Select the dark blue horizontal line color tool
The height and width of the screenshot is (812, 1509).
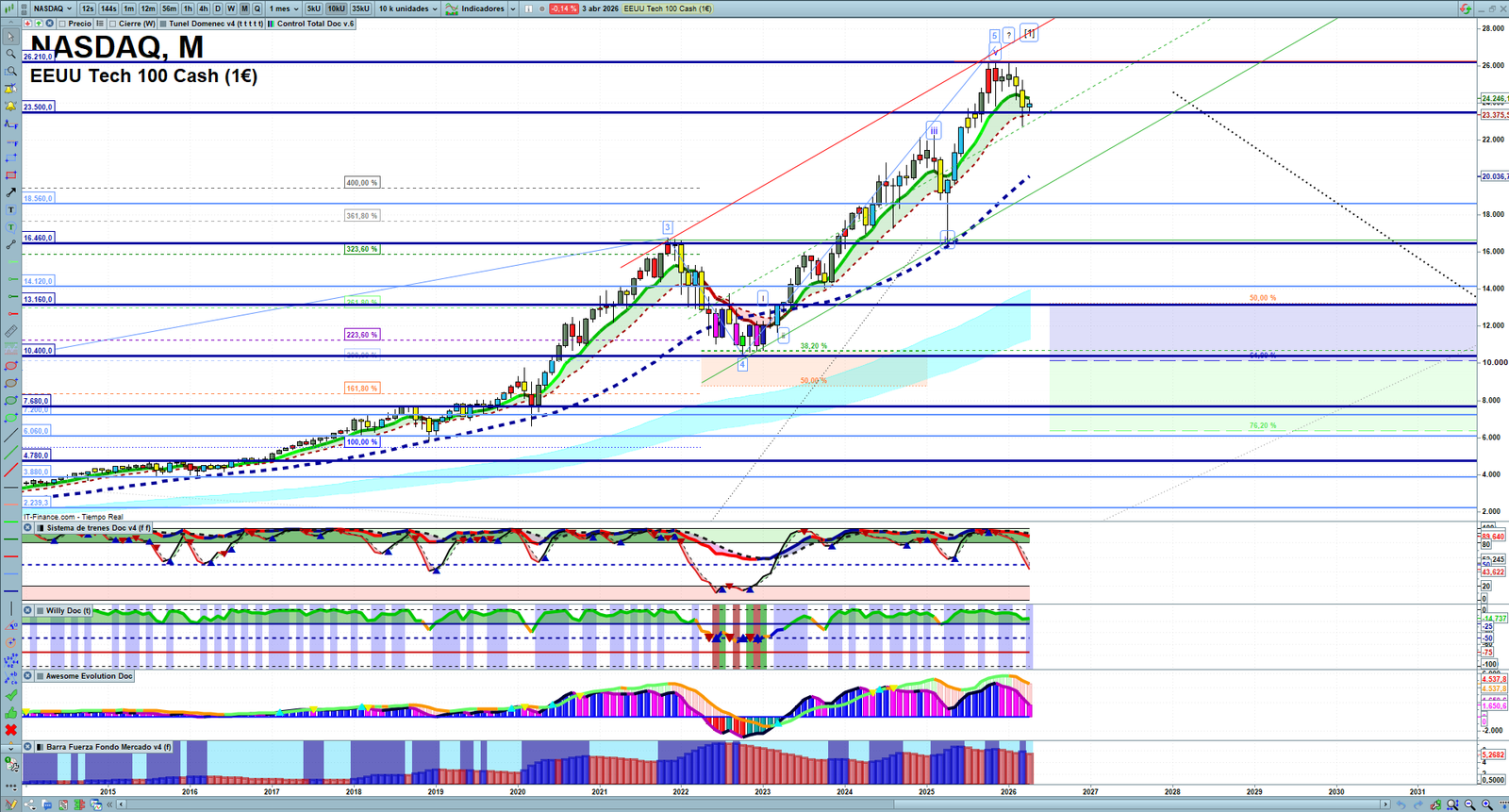10,590
